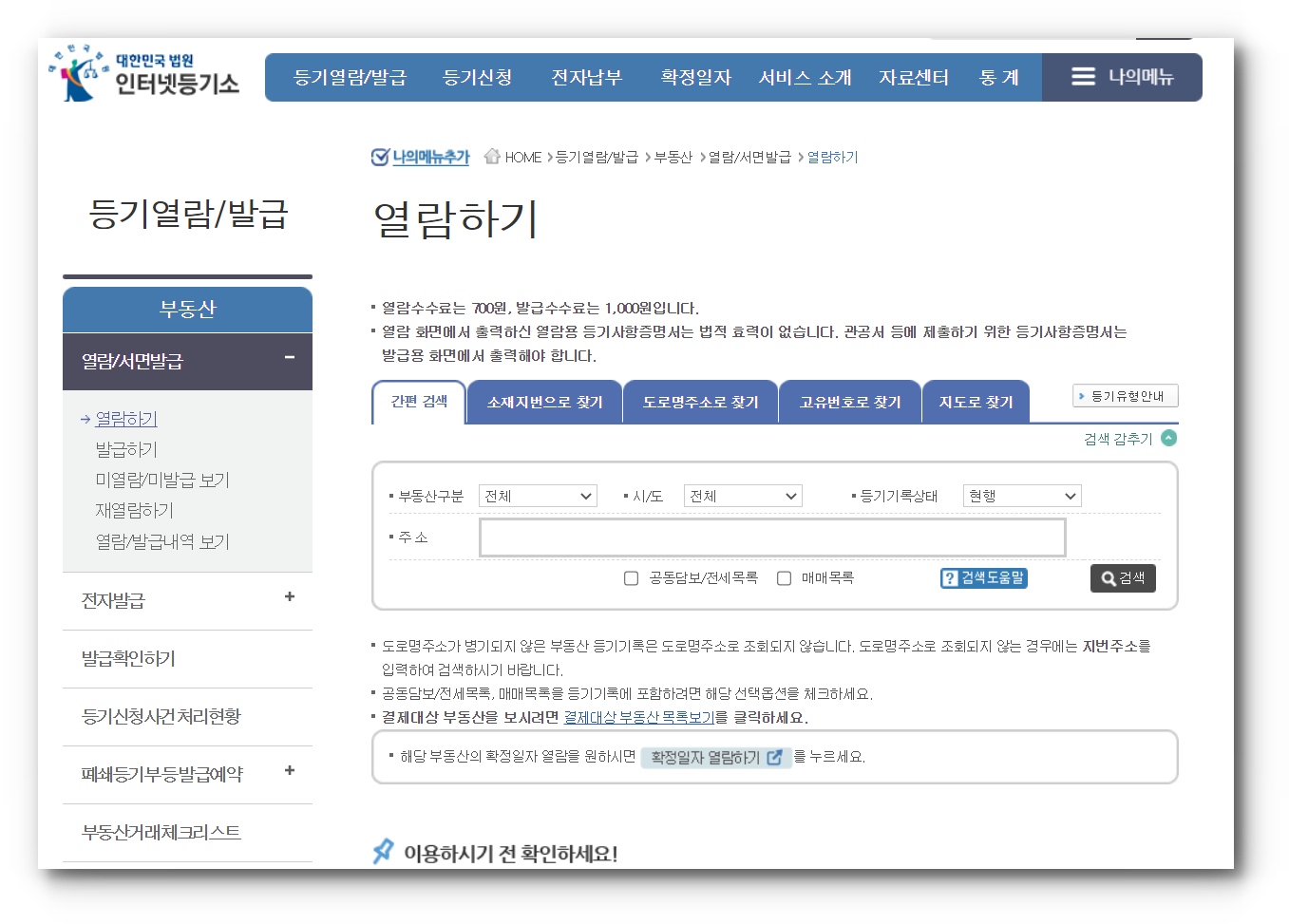1289x924 pixels.
Task: Click the 인터넷등기소 logo
Action: point(142,76)
